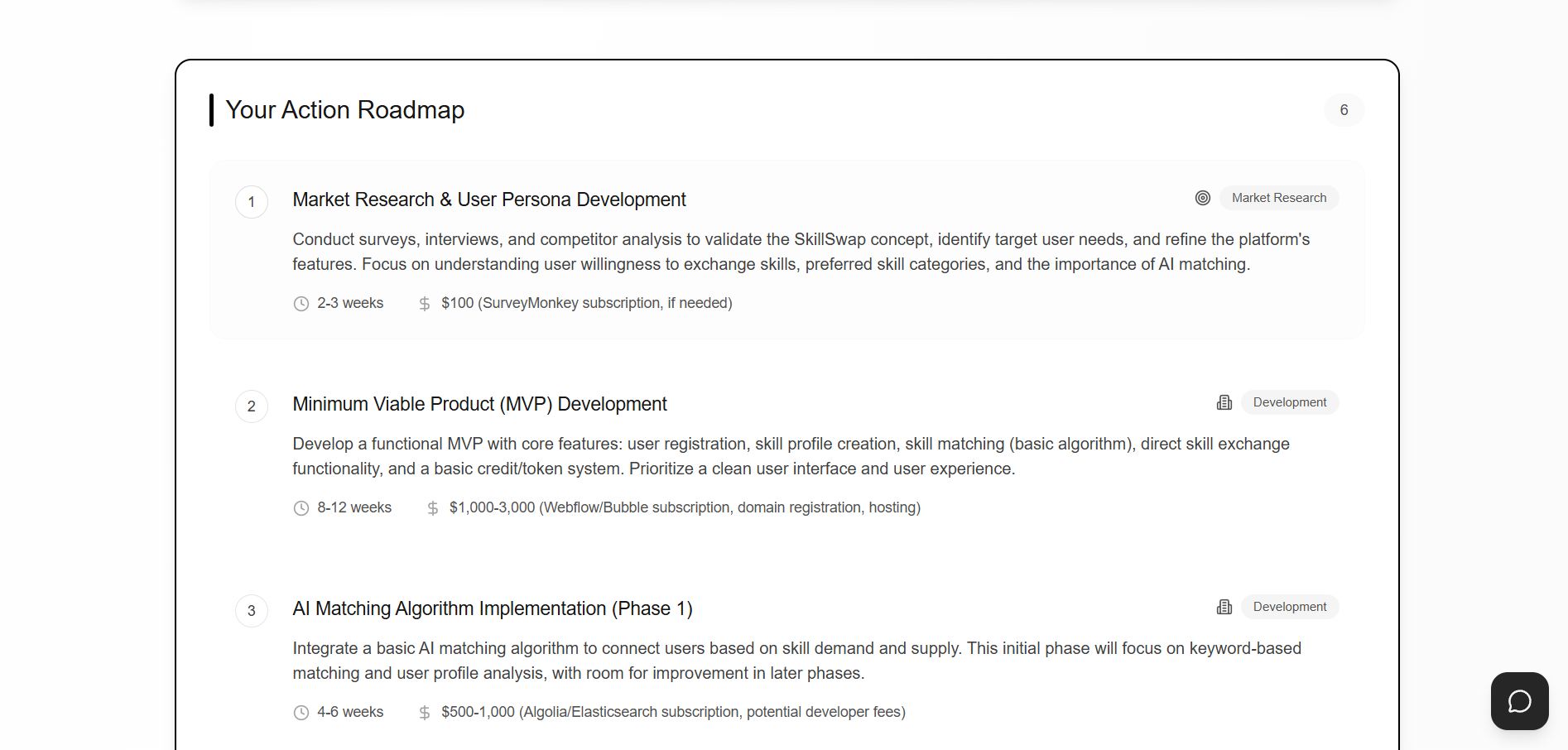
Task: Click the building icon for MVP Development
Action: 1224,402
